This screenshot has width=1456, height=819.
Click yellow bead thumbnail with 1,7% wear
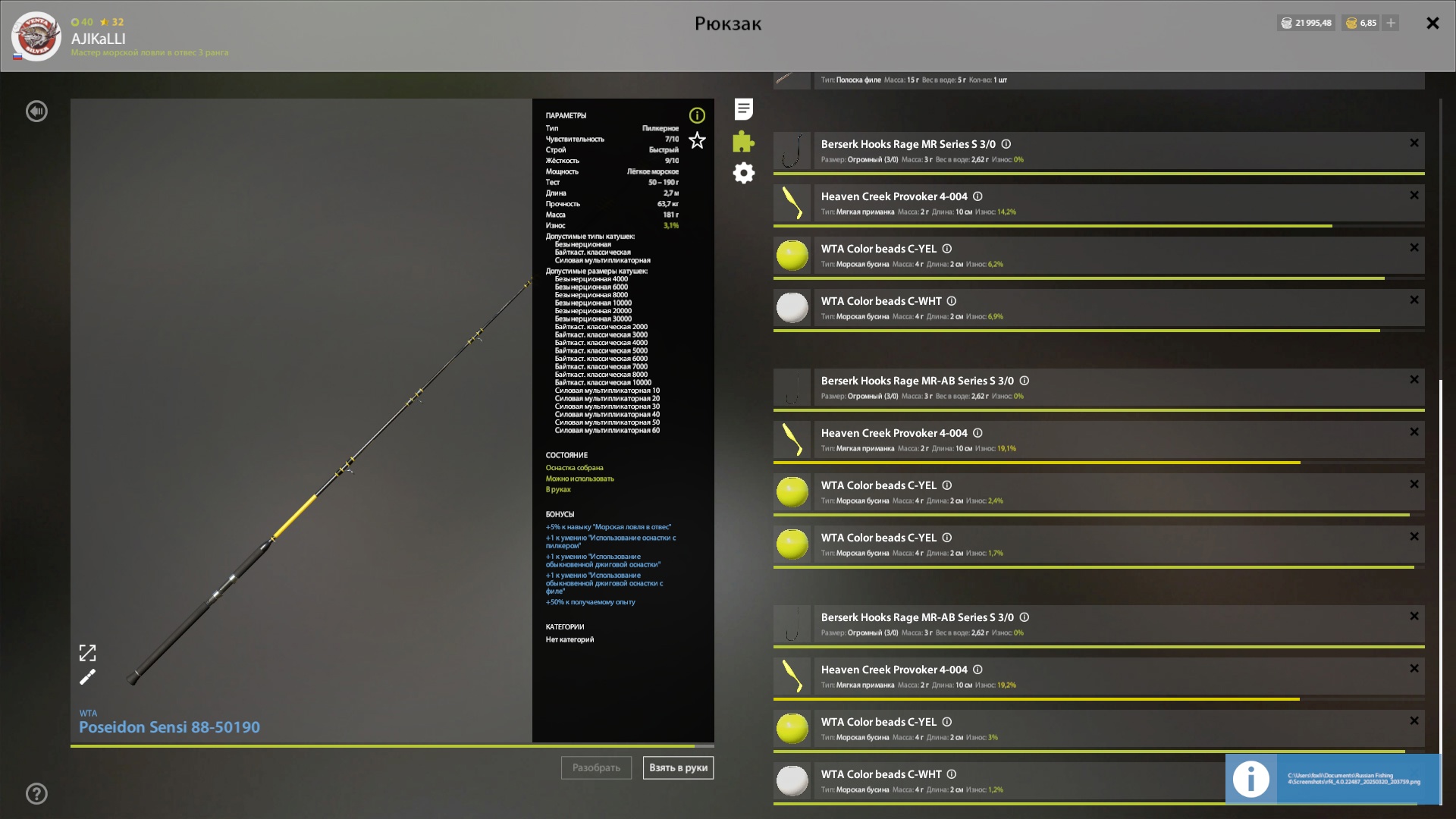792,544
